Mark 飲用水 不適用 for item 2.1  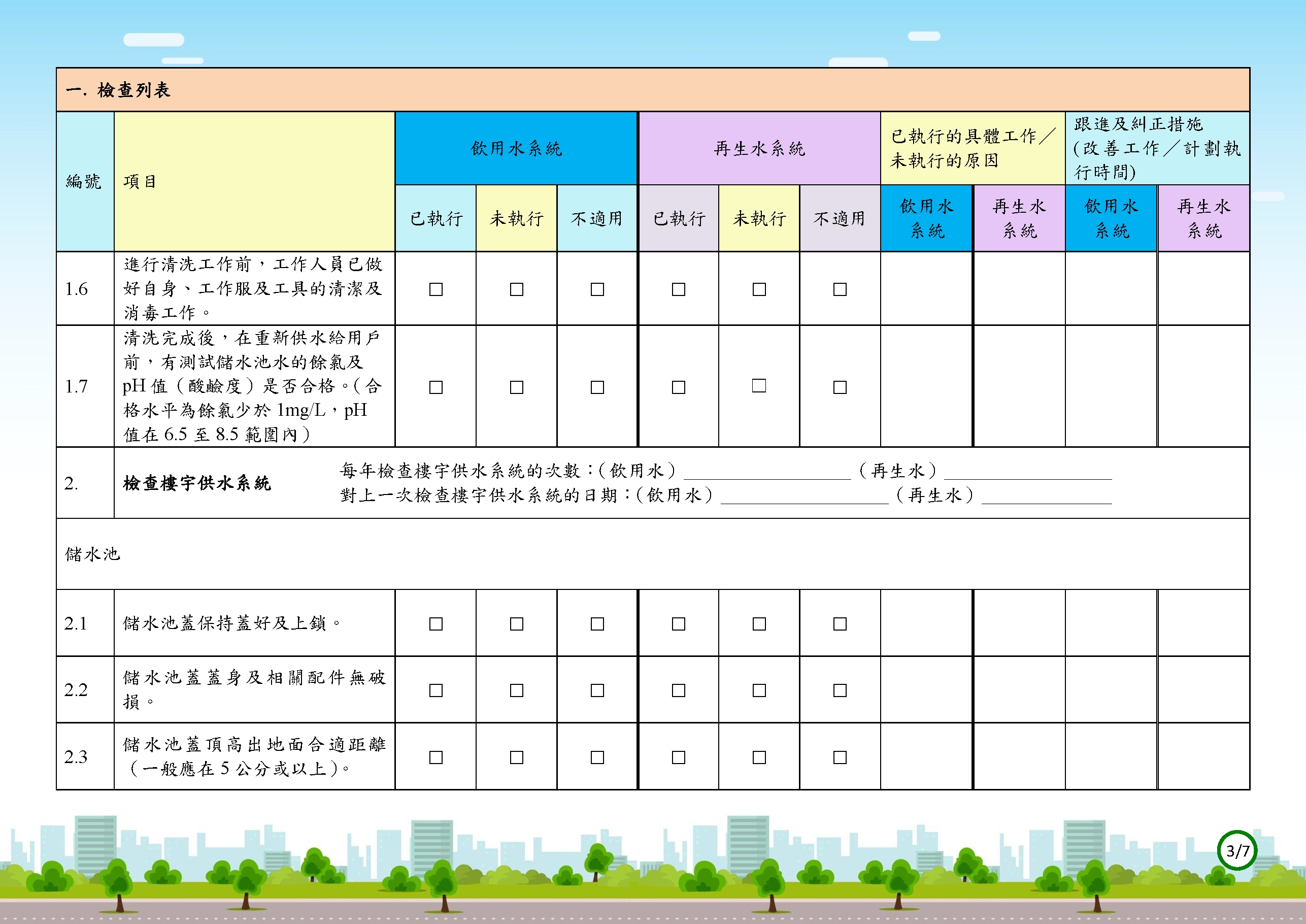597,623
